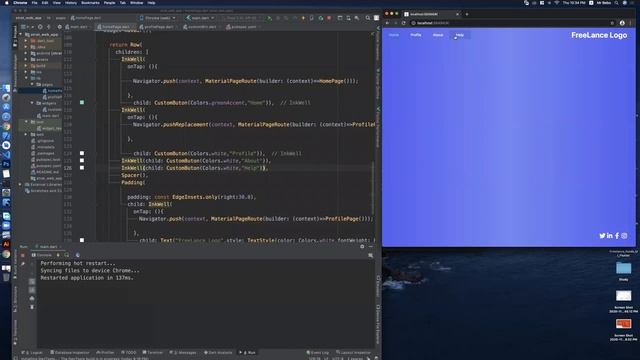The image size is (640, 360).
Task: Trigger Flutter hot reload lightning icon
Action: pyautogui.click(x=303, y=18)
